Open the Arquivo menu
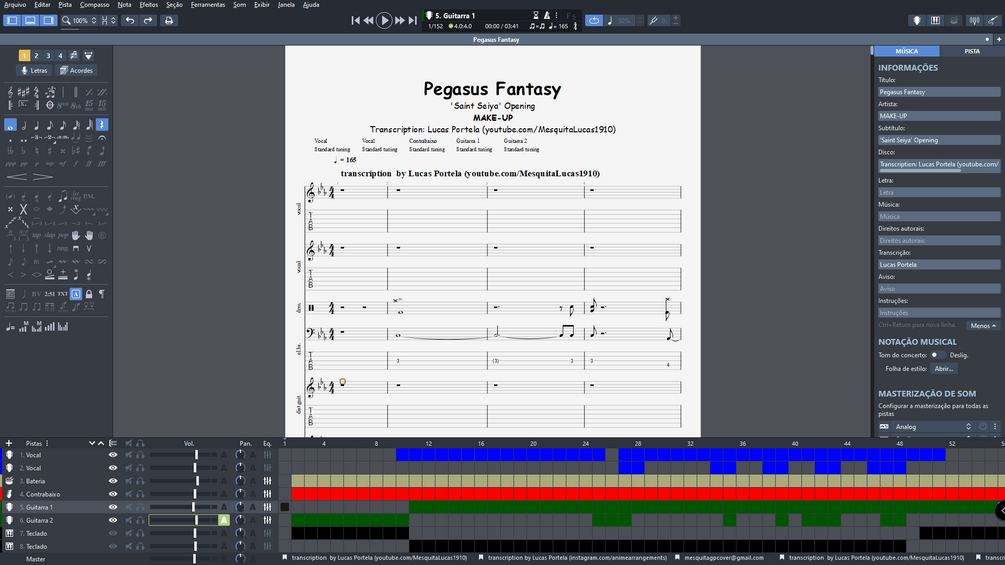The height and width of the screenshot is (565, 1005). click(x=15, y=4)
